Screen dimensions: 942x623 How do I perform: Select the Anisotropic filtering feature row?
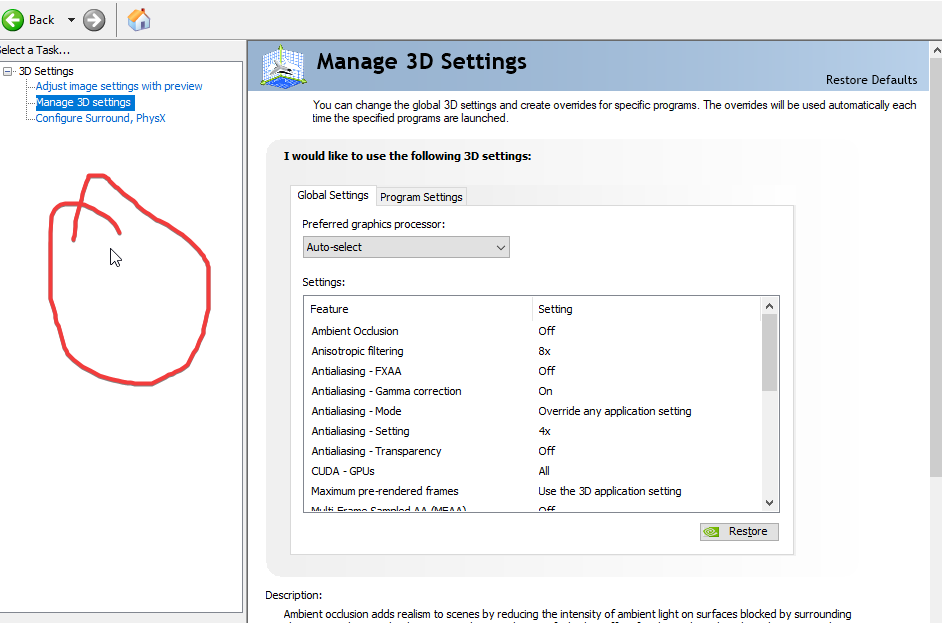click(532, 351)
